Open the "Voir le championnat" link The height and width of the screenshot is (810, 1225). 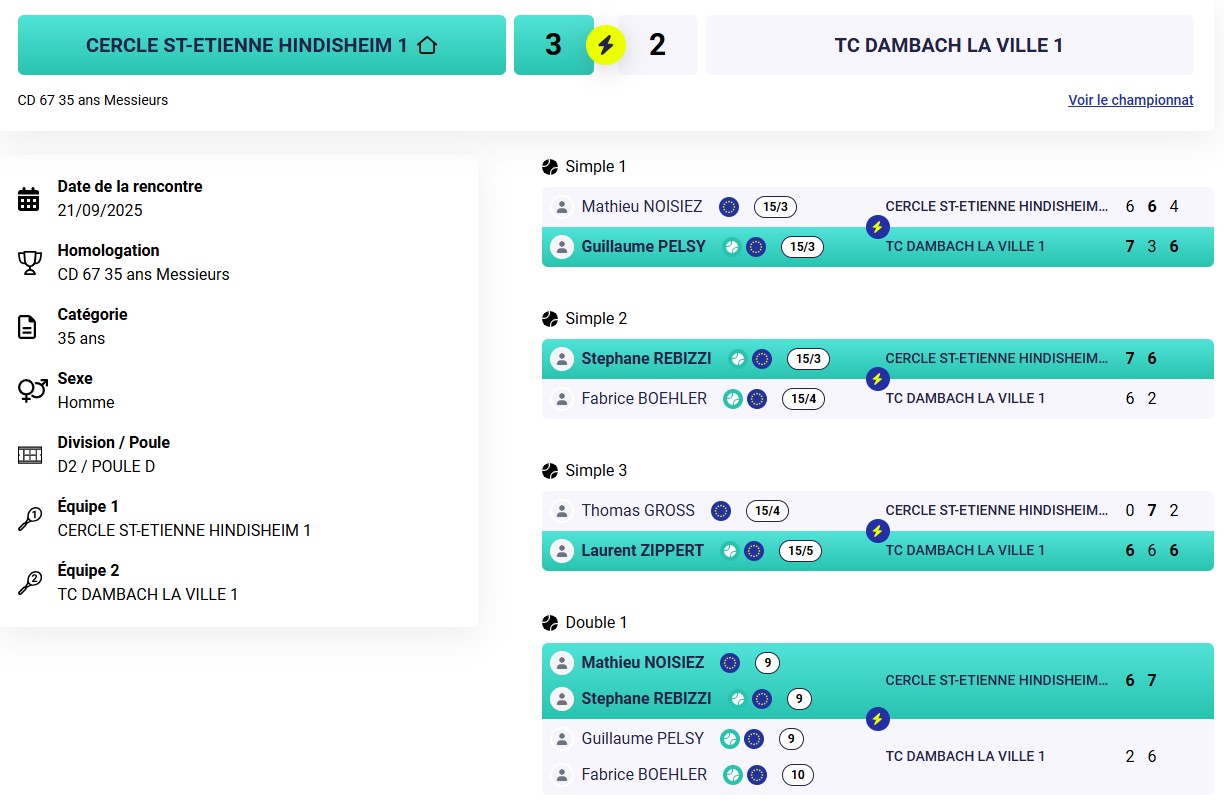[1130, 100]
